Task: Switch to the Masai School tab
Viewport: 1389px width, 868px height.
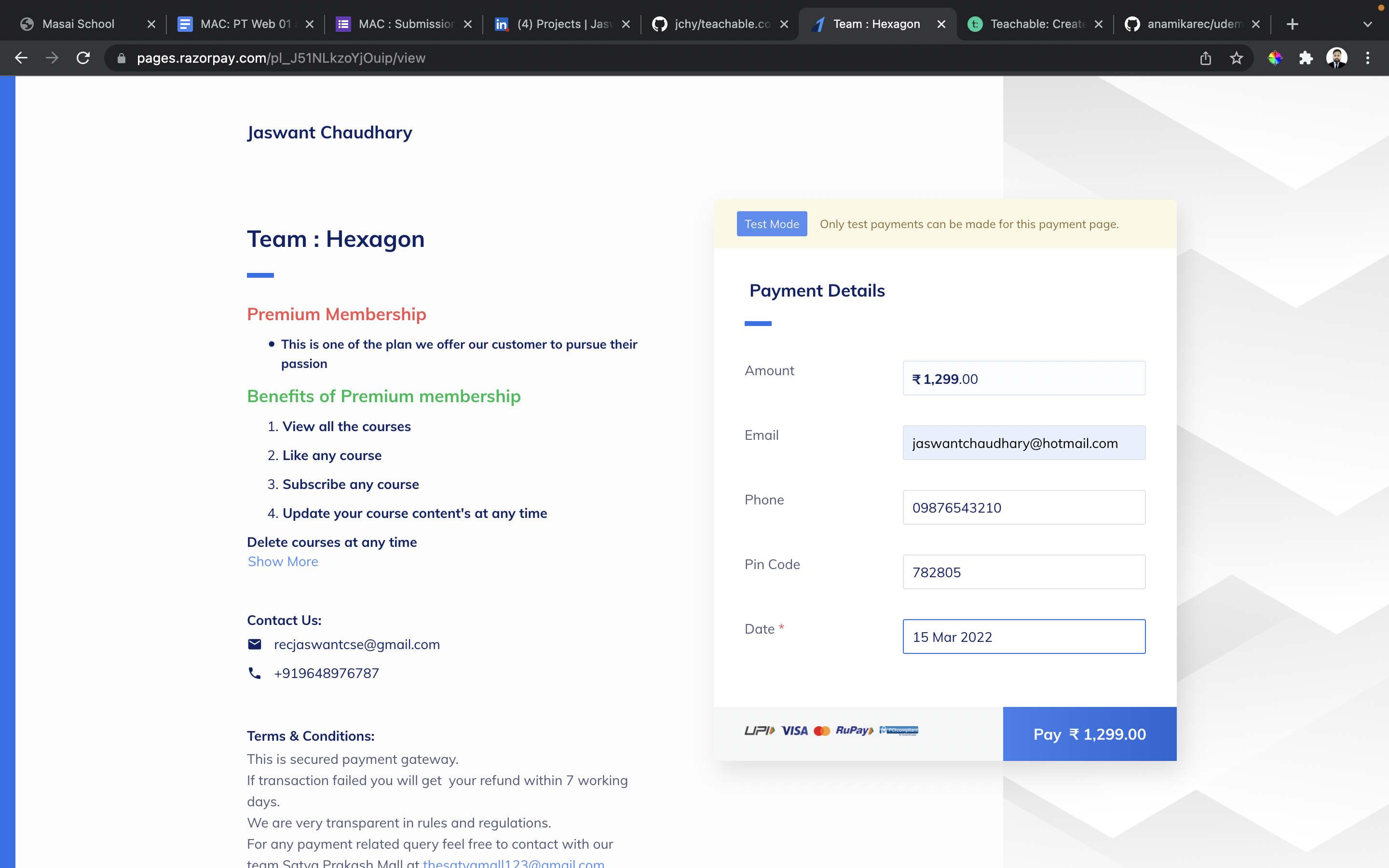Action: click(x=79, y=24)
